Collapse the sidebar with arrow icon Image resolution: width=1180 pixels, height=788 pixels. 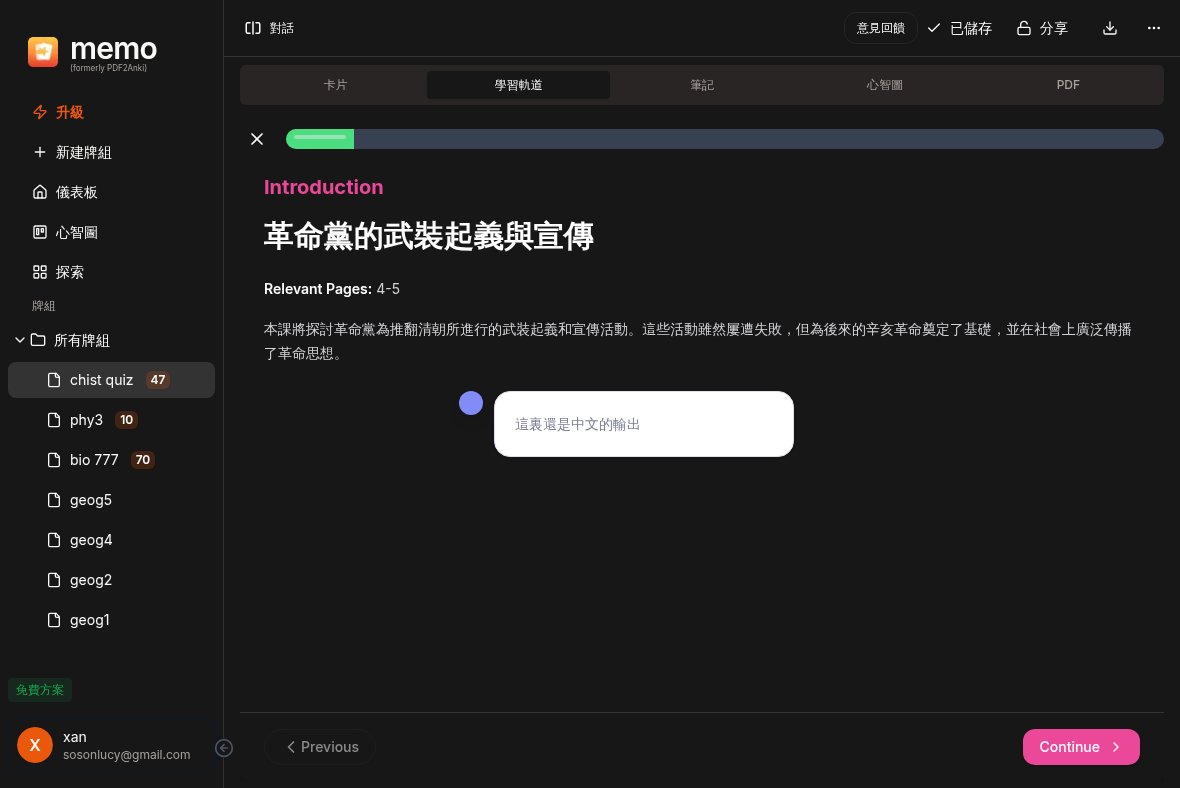[x=224, y=748]
